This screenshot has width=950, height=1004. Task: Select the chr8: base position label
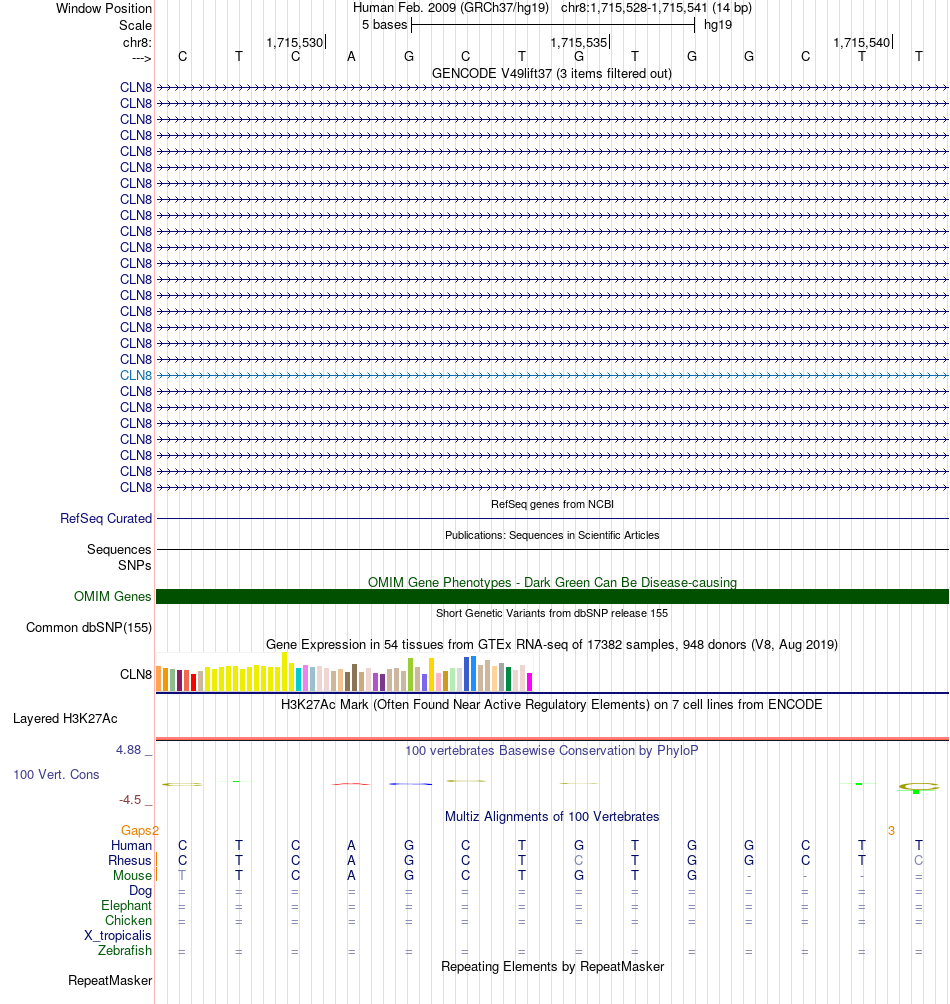click(137, 42)
